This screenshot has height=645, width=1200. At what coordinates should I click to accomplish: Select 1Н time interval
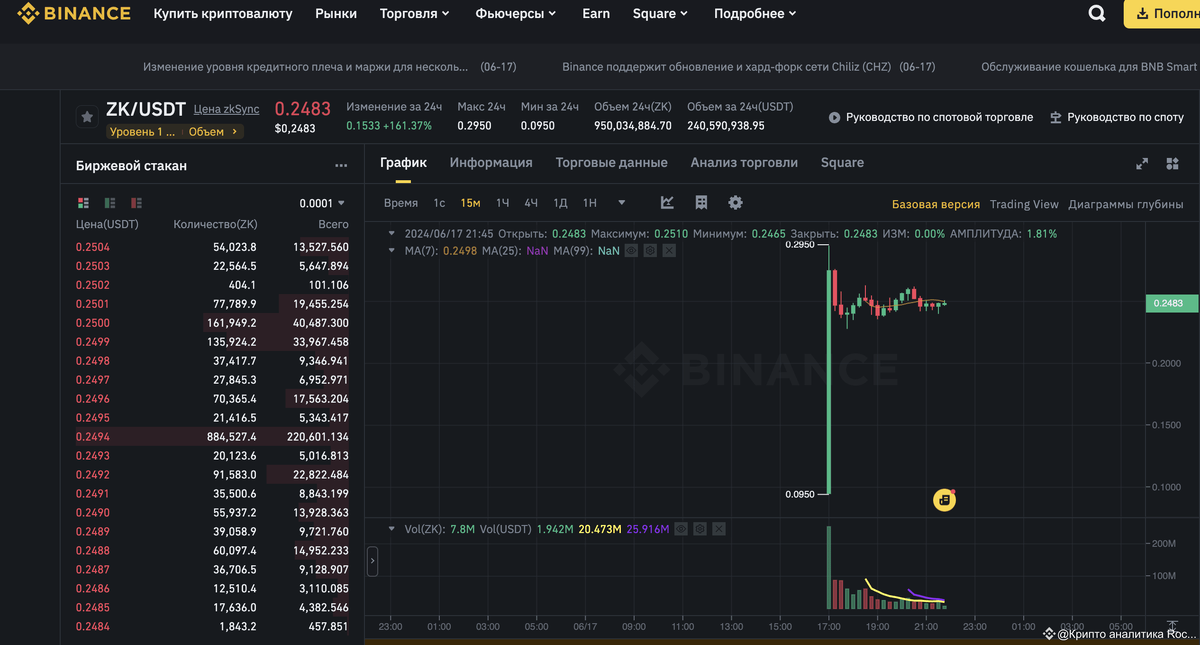point(590,203)
